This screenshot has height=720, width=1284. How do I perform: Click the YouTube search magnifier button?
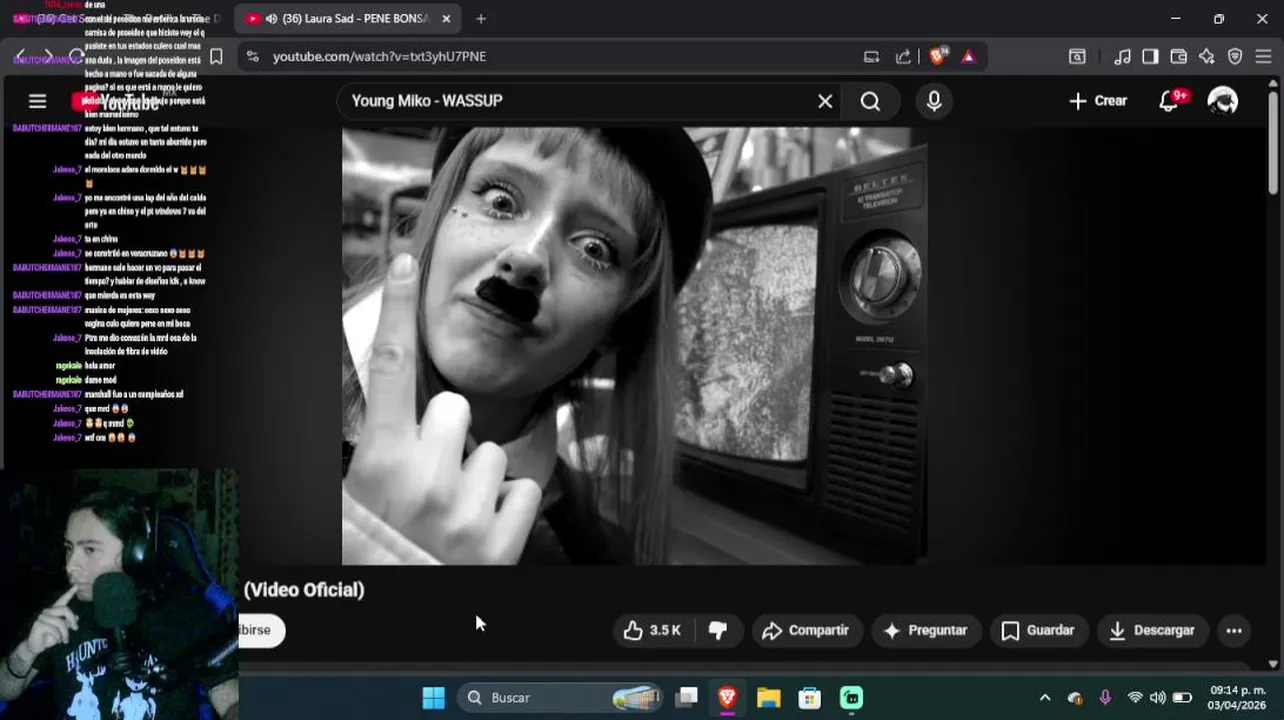pos(870,101)
